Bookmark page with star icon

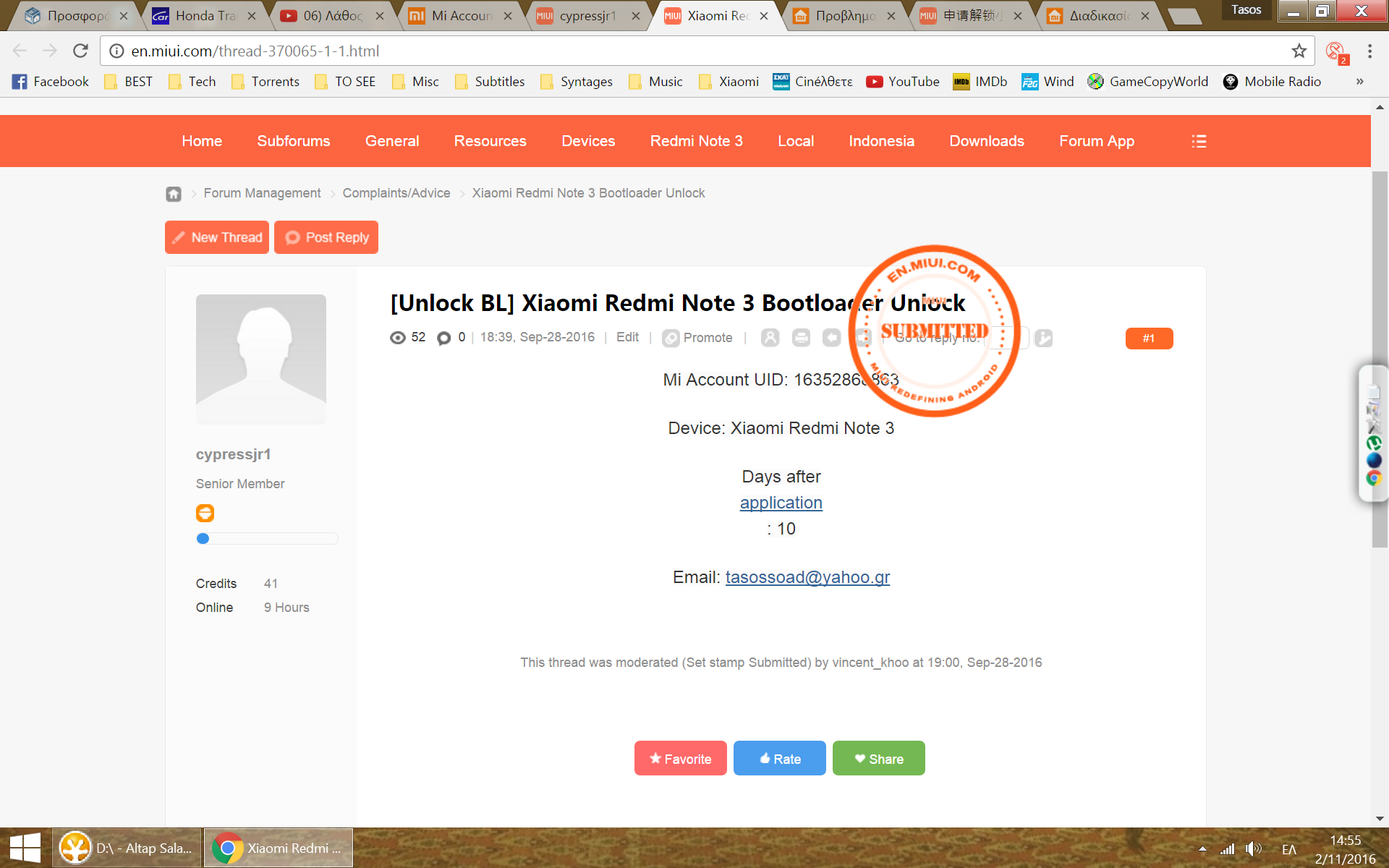click(1299, 51)
